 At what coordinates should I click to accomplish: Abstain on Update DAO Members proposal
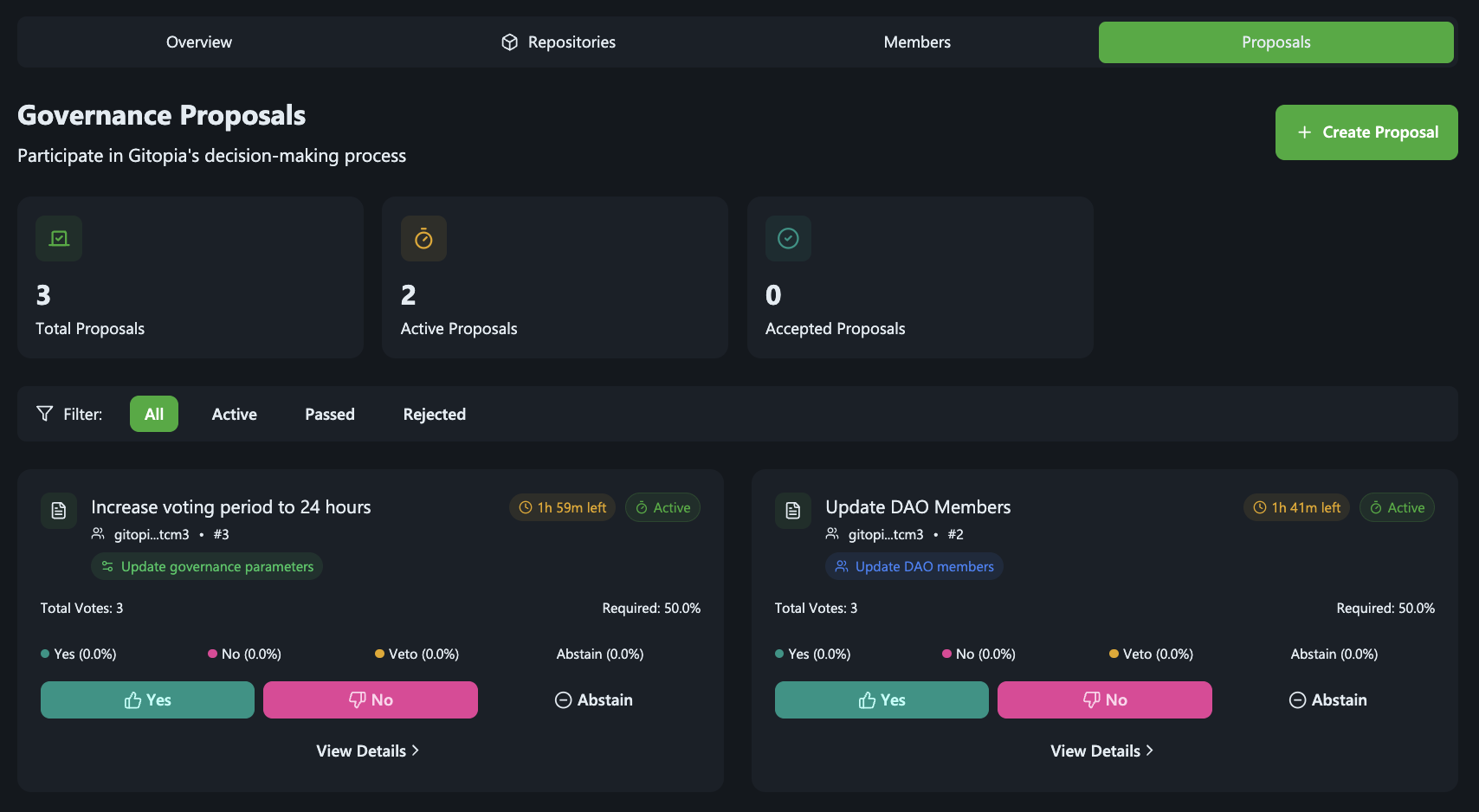[1327, 699]
